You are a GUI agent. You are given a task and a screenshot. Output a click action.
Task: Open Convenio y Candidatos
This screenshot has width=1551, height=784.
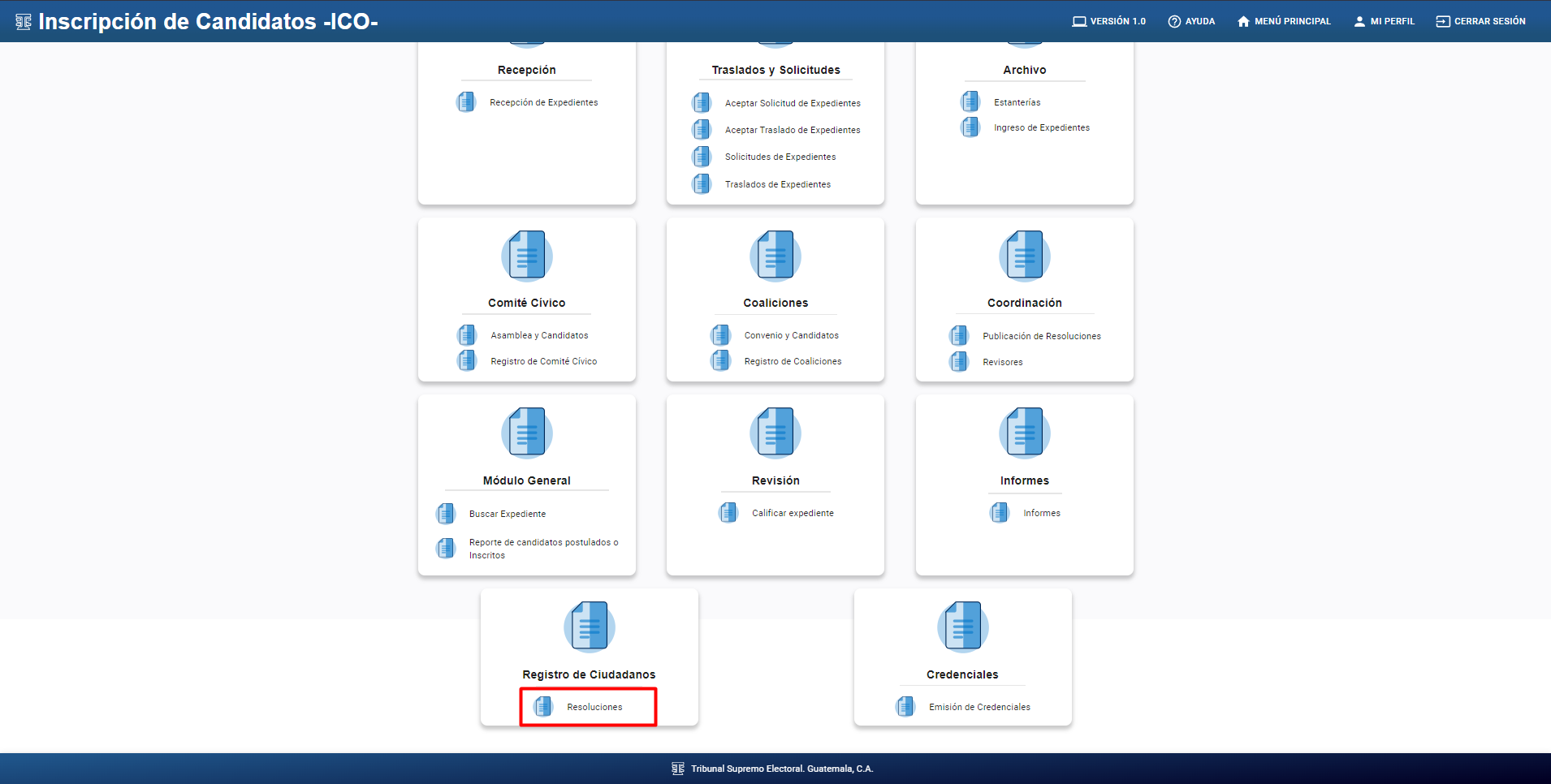click(x=792, y=335)
